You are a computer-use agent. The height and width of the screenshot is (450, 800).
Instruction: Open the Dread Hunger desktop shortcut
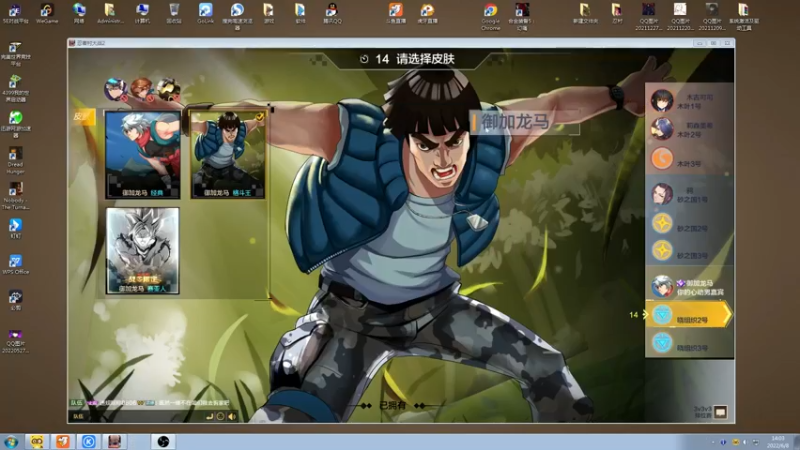tap(15, 160)
